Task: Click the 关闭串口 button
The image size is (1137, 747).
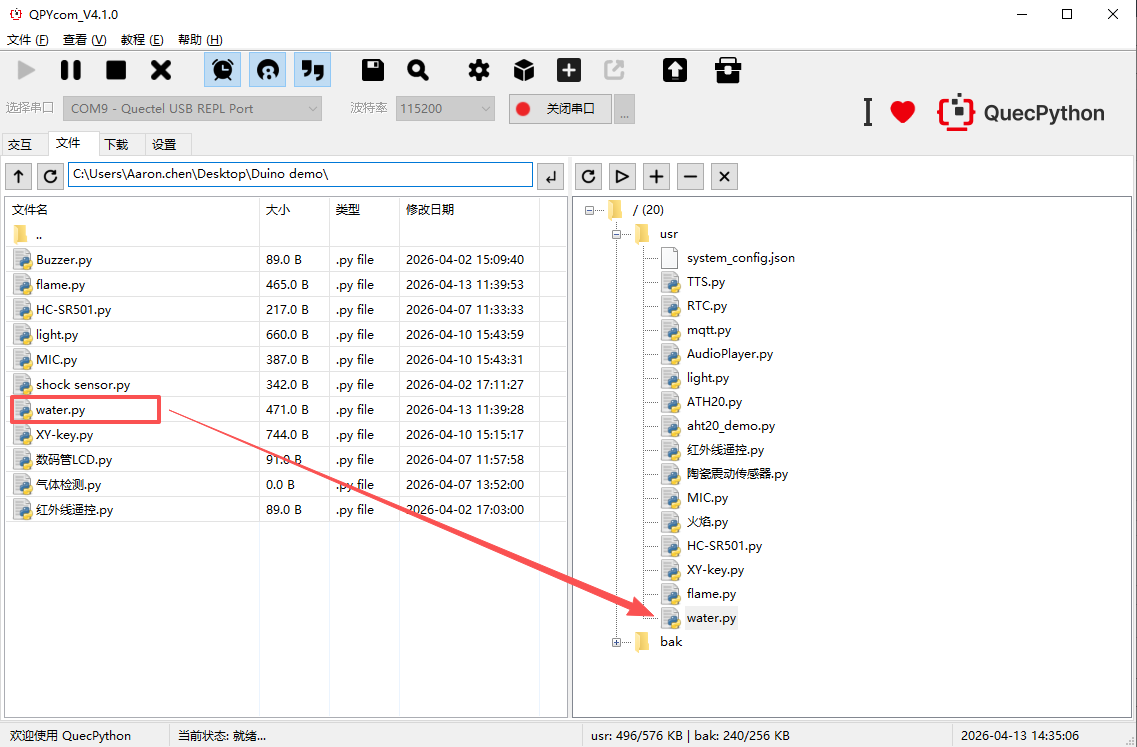Action: point(560,108)
